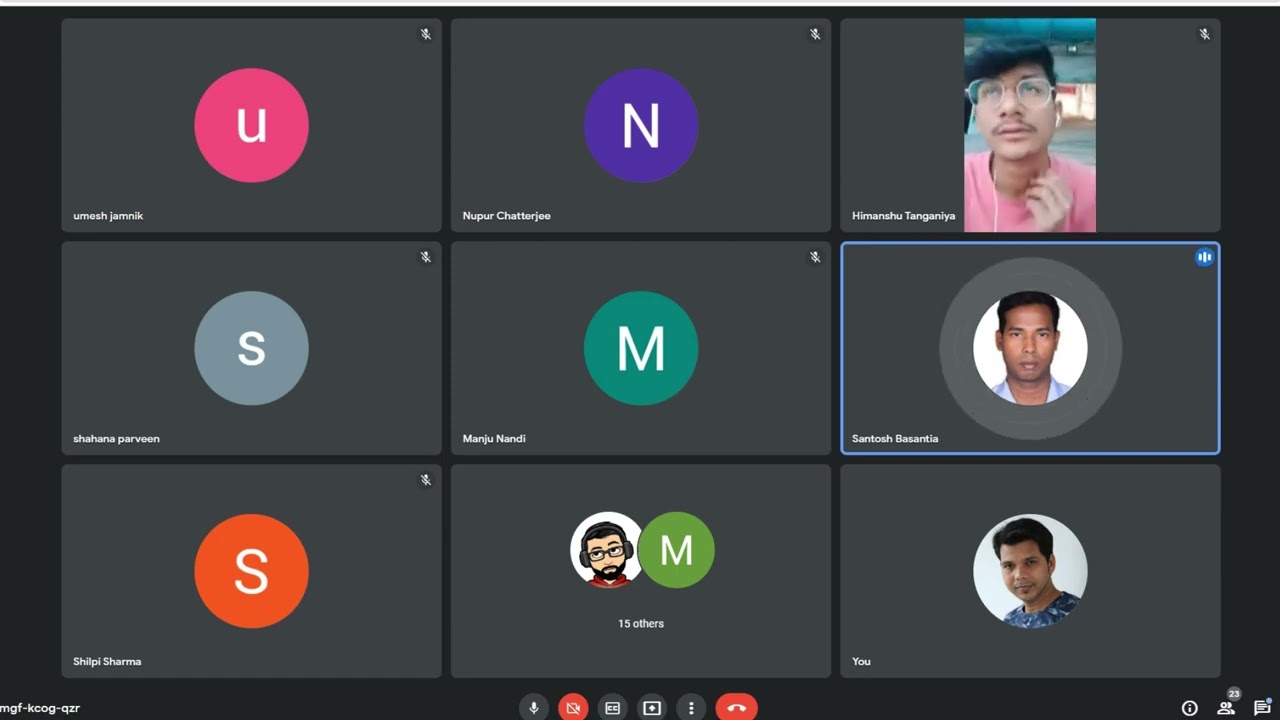Toggle the microphone button in bottom toolbar
This screenshot has height=720, width=1280.
[x=534, y=708]
